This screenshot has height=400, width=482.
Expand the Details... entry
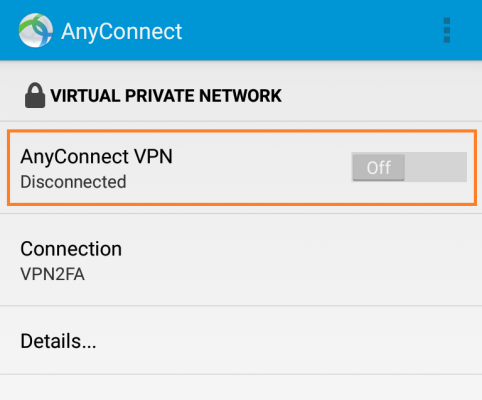pyautogui.click(x=241, y=340)
